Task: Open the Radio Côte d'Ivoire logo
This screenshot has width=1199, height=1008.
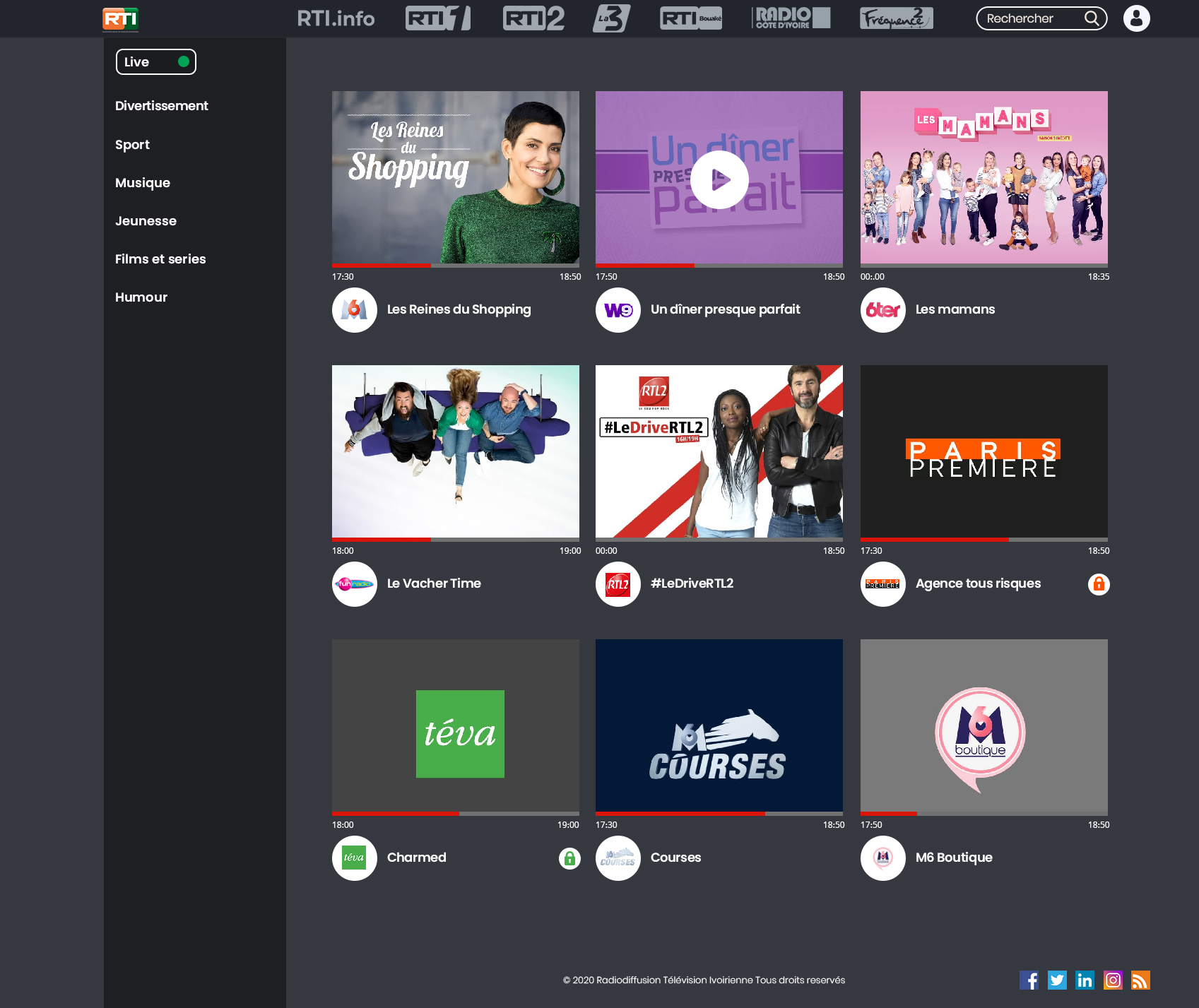Action: click(791, 18)
